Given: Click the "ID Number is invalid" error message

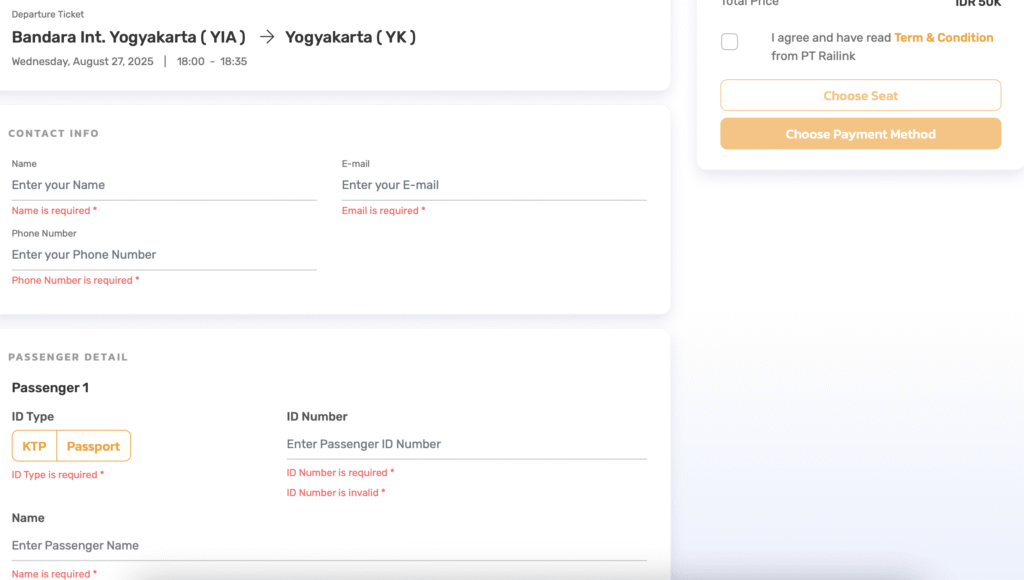Looking at the screenshot, I should point(335,493).
